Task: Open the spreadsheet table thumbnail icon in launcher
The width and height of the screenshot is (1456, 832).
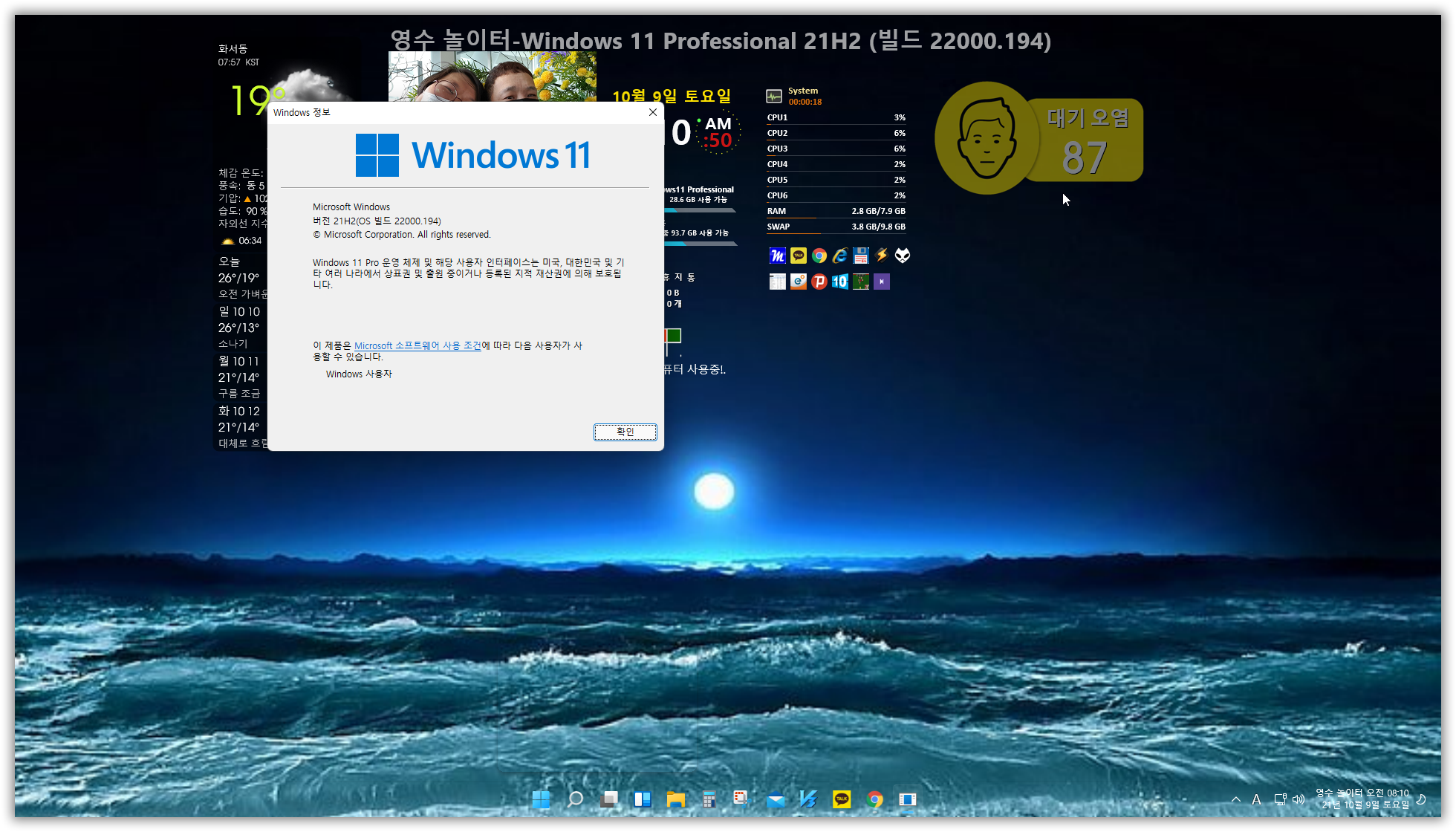Action: point(777,282)
